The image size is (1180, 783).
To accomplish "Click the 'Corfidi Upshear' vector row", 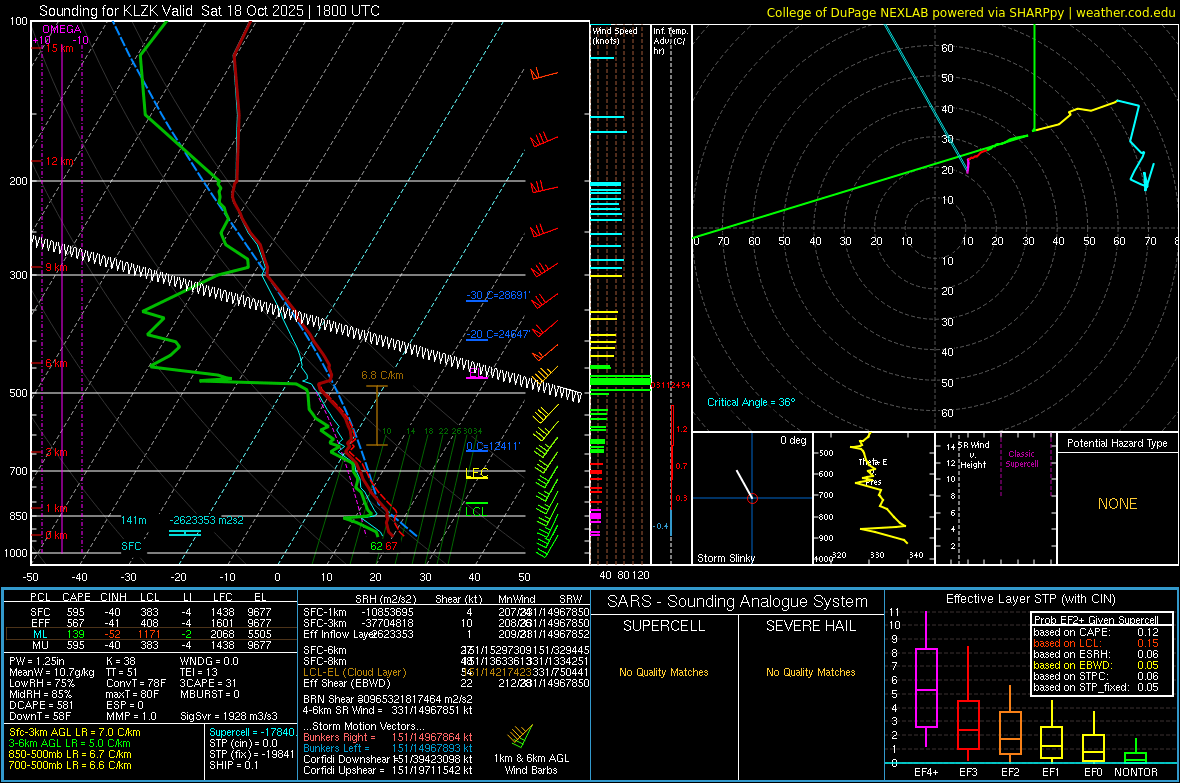I will pos(388,770).
